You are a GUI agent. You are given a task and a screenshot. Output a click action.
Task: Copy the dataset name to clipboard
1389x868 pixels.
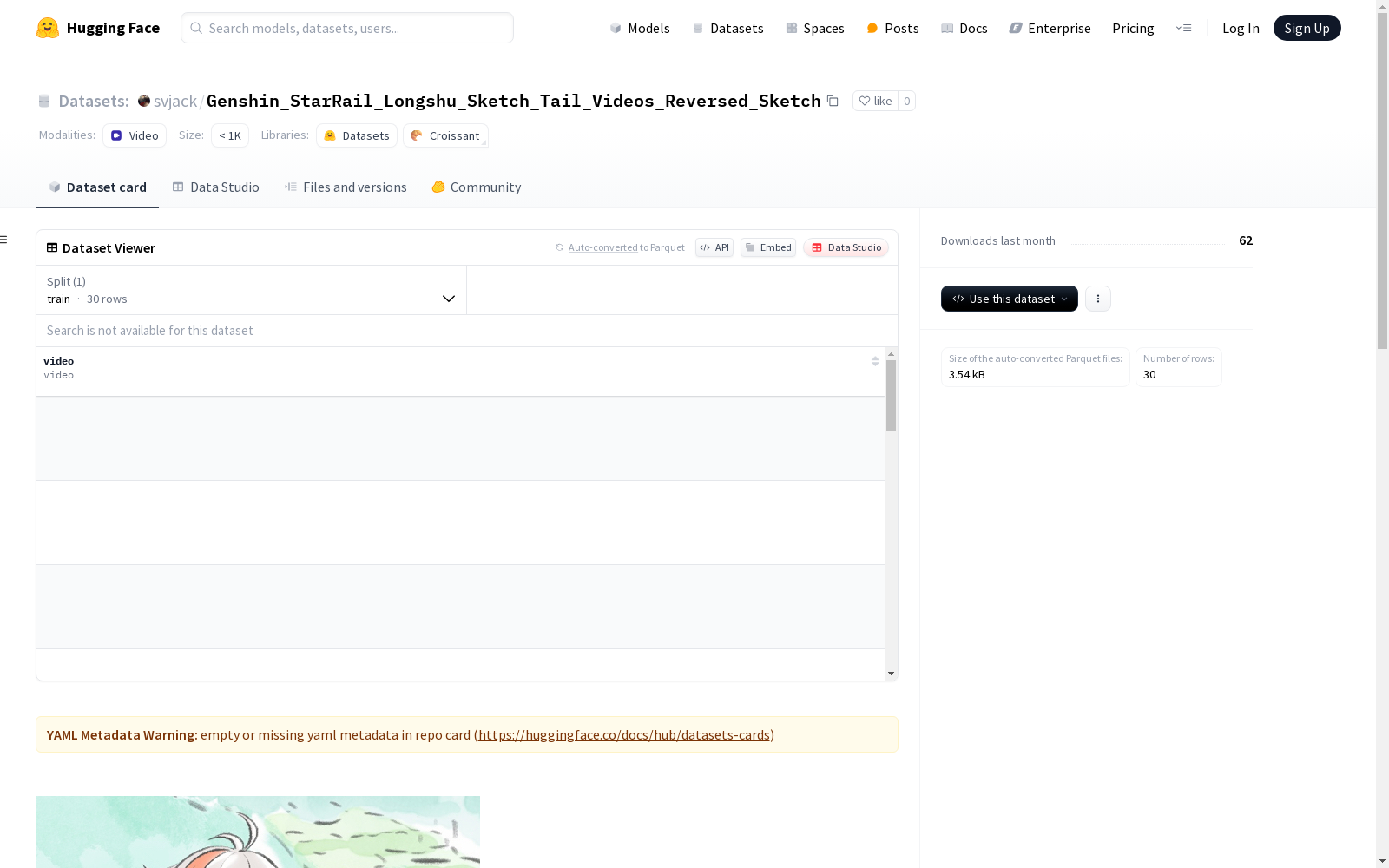833,101
